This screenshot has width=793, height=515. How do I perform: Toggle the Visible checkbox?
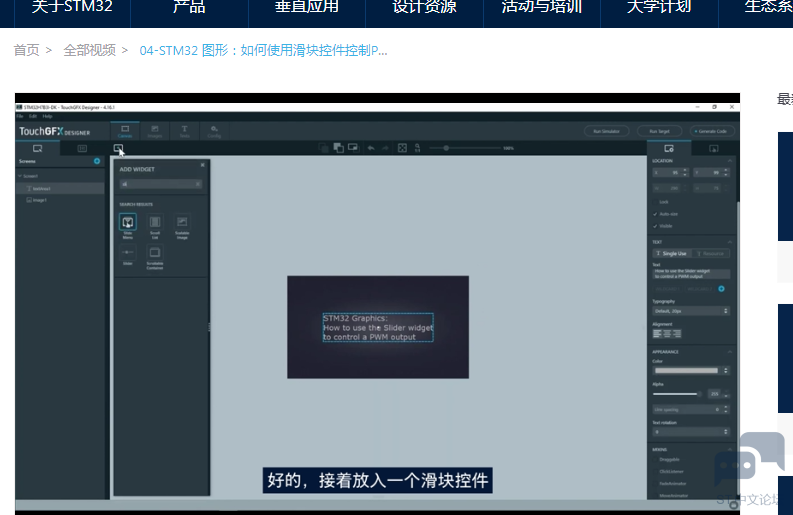[x=655, y=226]
